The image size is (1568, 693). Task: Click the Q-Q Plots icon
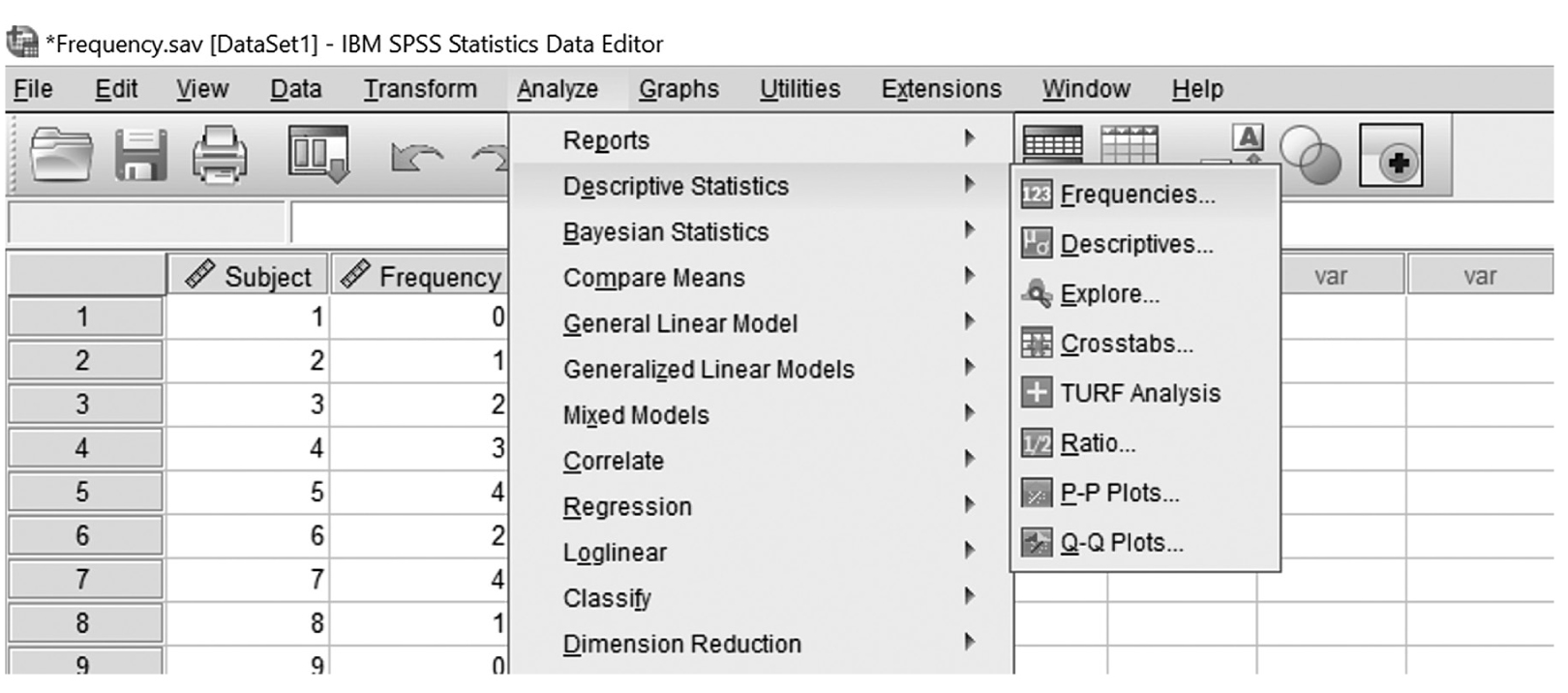coord(1037,542)
